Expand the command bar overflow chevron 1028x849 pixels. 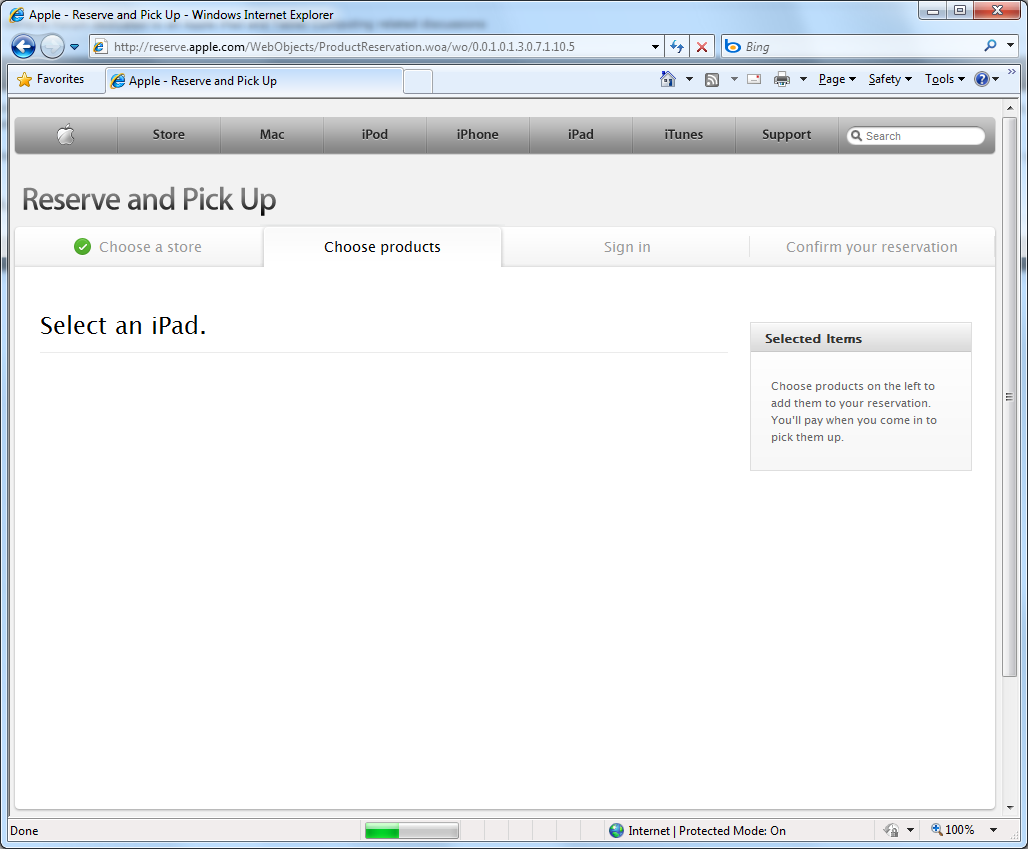pos(1012,71)
